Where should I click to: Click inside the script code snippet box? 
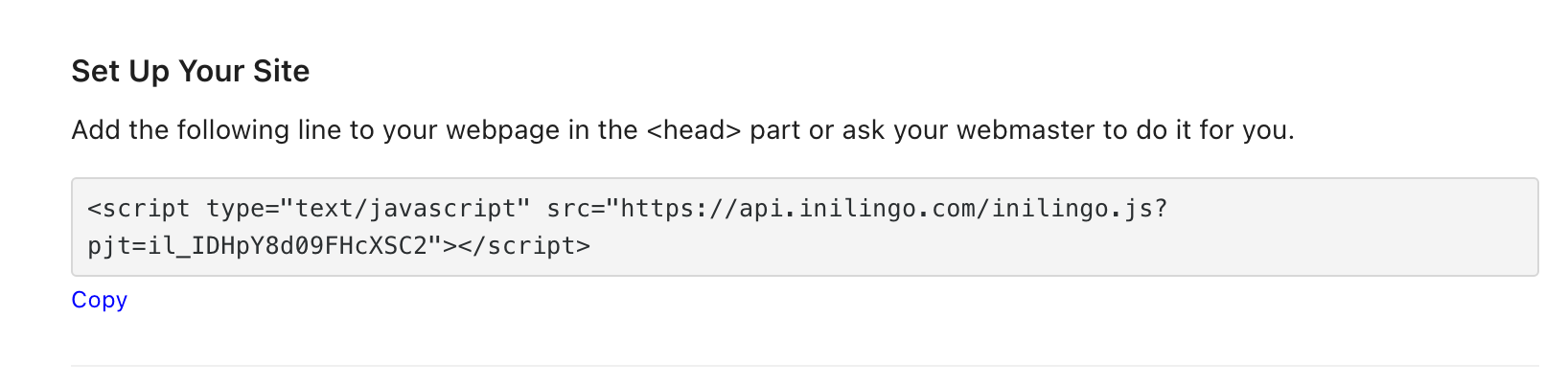pyautogui.click(x=804, y=227)
